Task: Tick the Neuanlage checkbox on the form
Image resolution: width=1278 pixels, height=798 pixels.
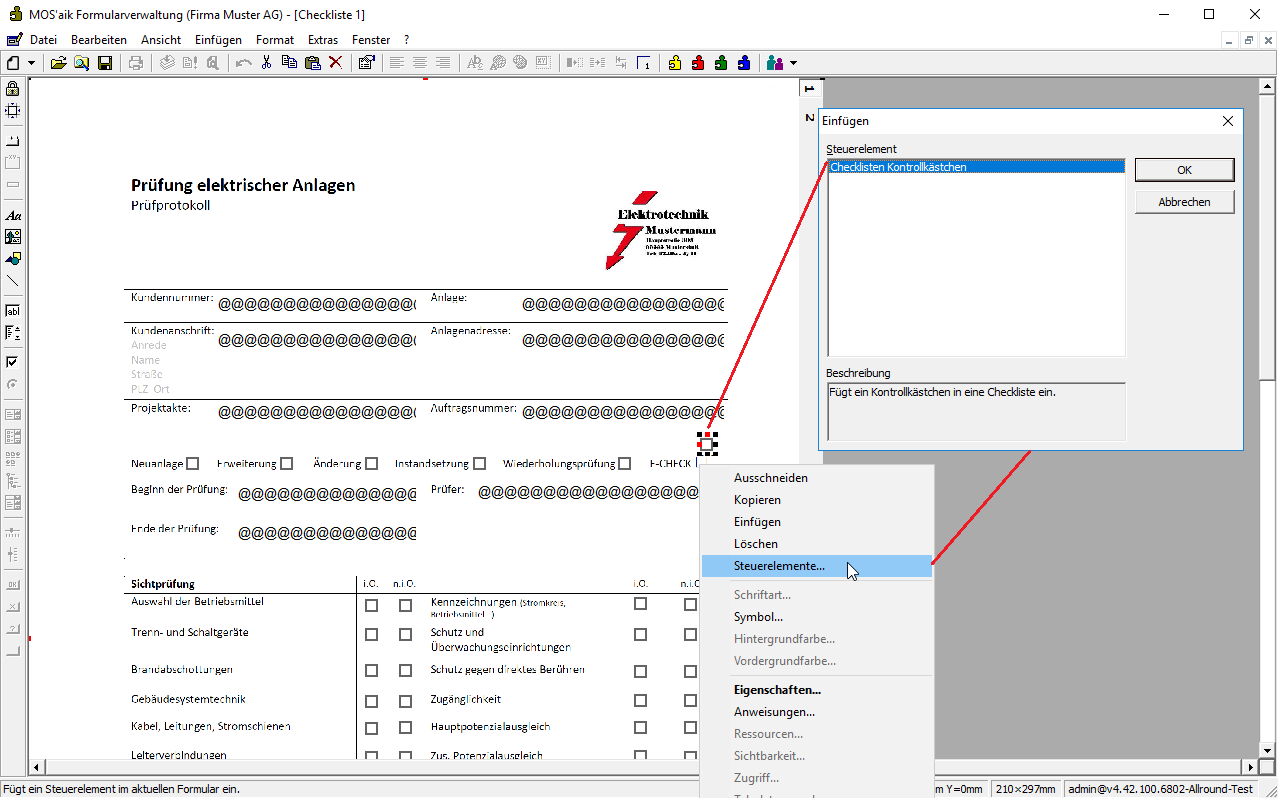Action: click(193, 464)
